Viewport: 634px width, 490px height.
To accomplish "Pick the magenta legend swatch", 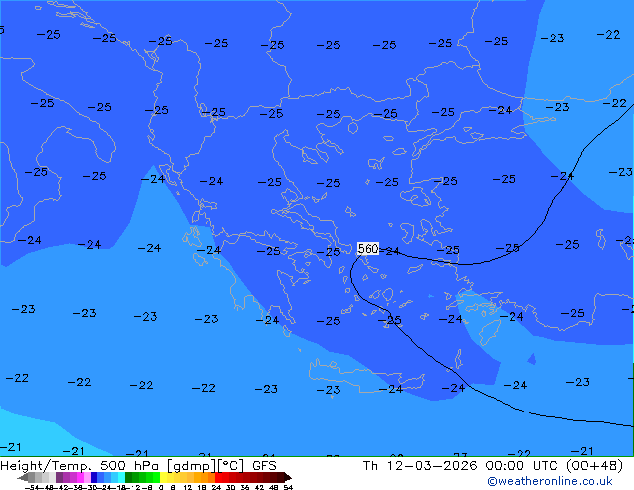I will tap(80, 477).
